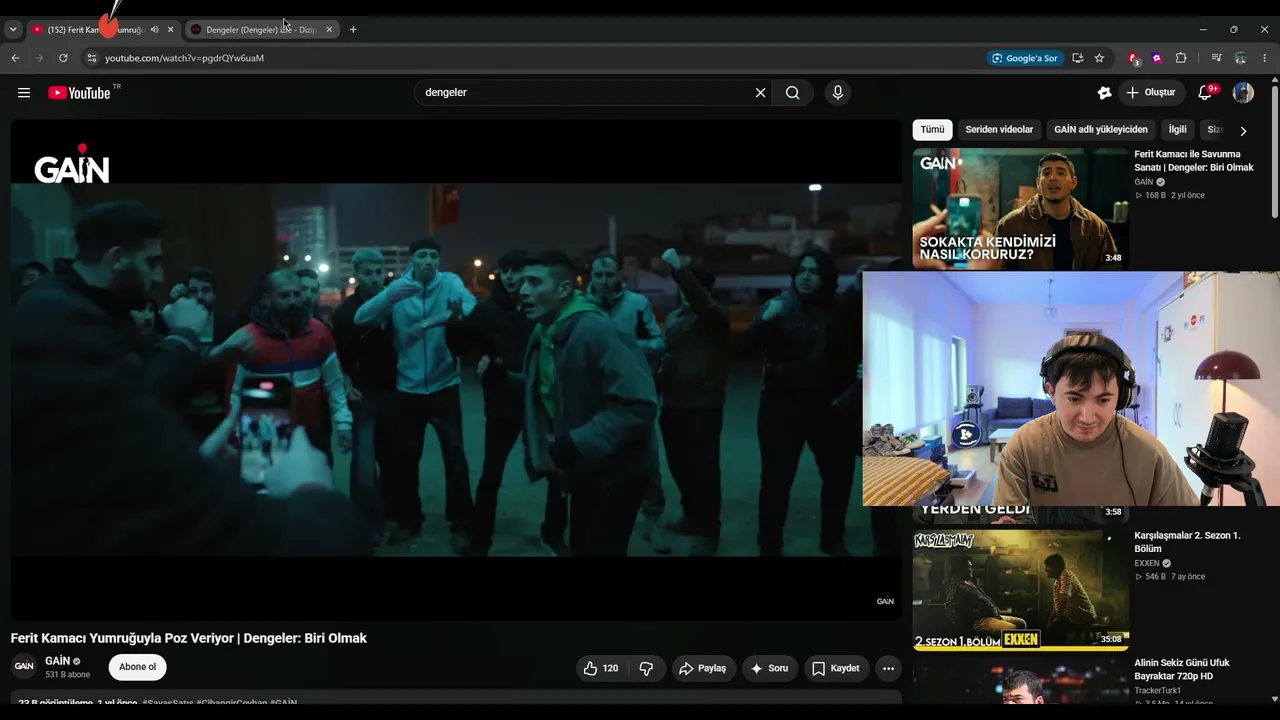
Task: Select the 'GAİN adlı yükleyiciden' chip
Action: [x=1101, y=130]
